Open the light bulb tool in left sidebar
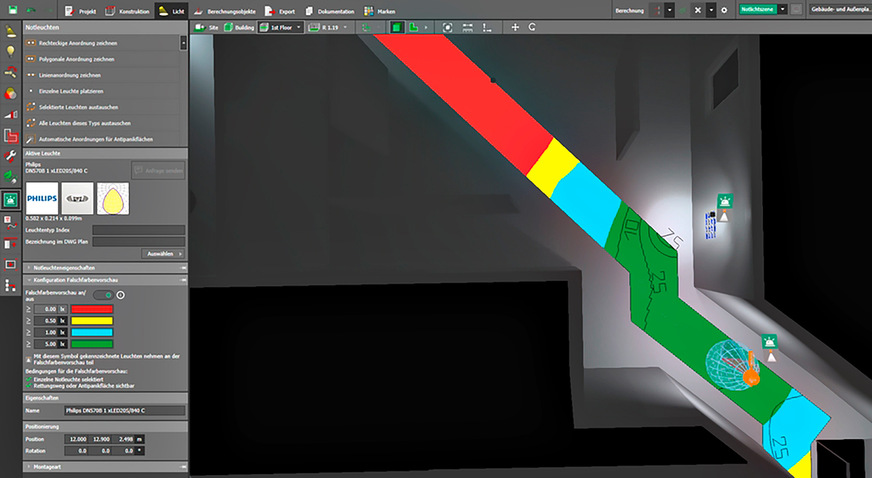 click(11, 51)
